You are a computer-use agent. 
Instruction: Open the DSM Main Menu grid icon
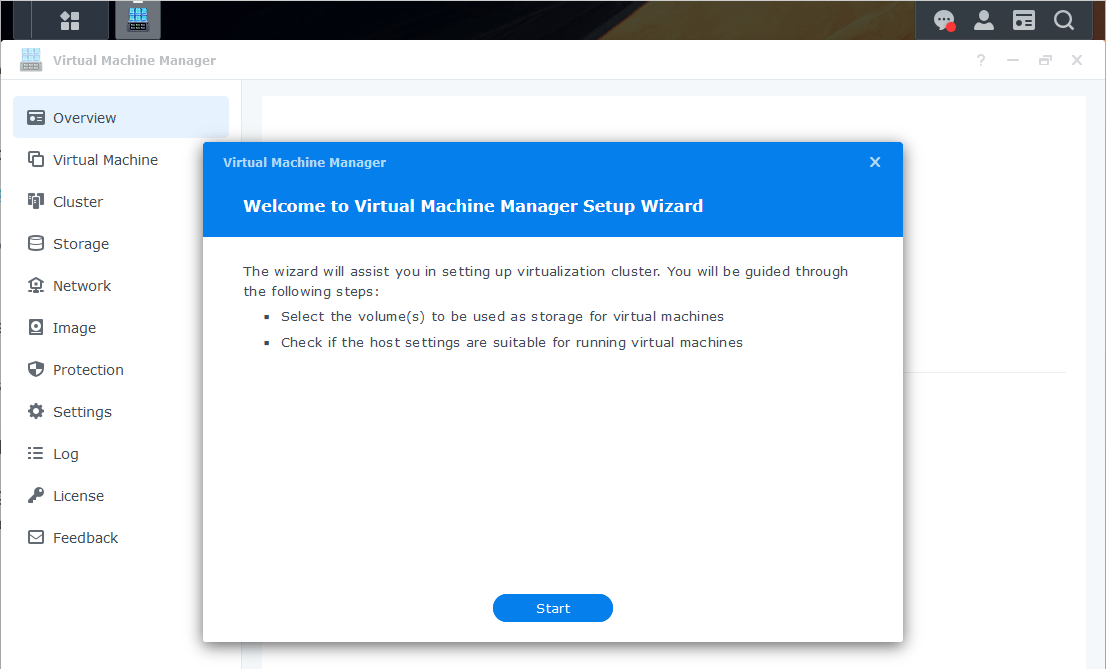(x=70, y=20)
